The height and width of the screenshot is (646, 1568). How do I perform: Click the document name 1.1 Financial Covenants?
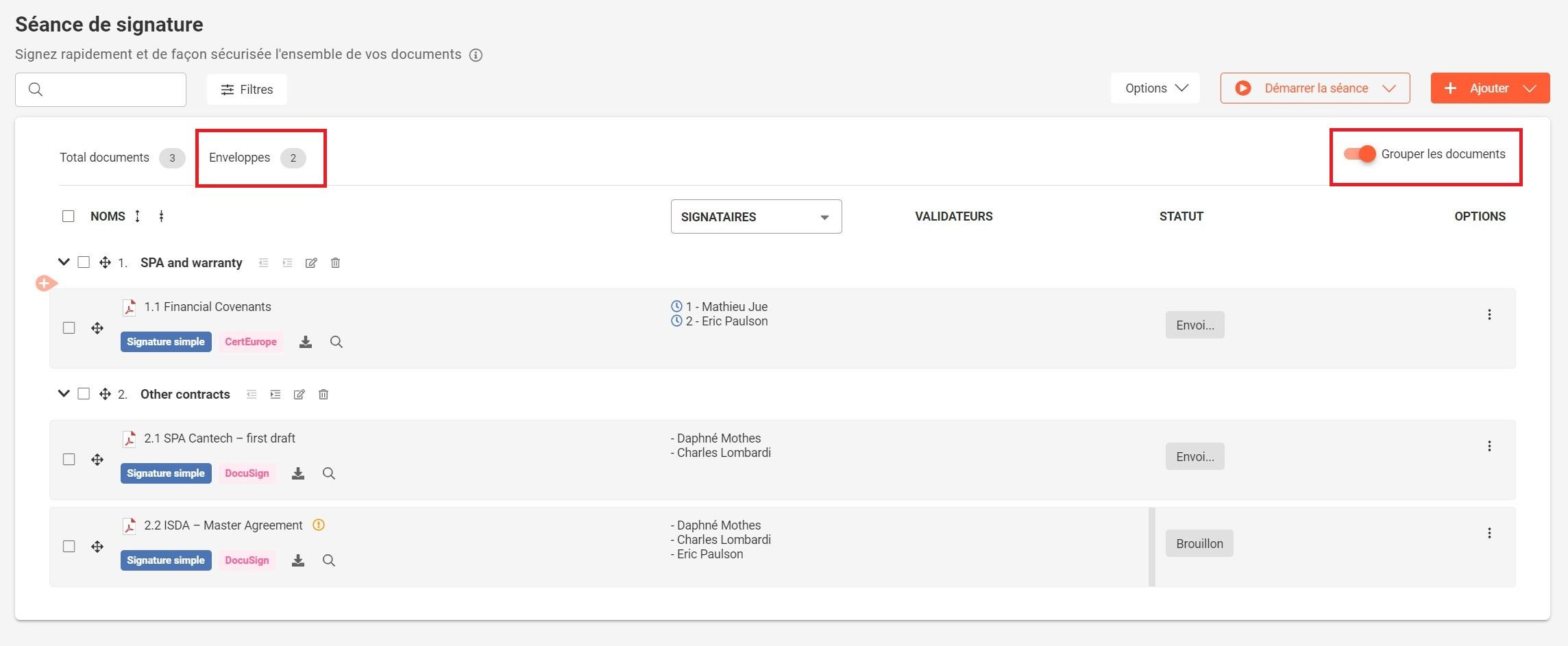(208, 307)
